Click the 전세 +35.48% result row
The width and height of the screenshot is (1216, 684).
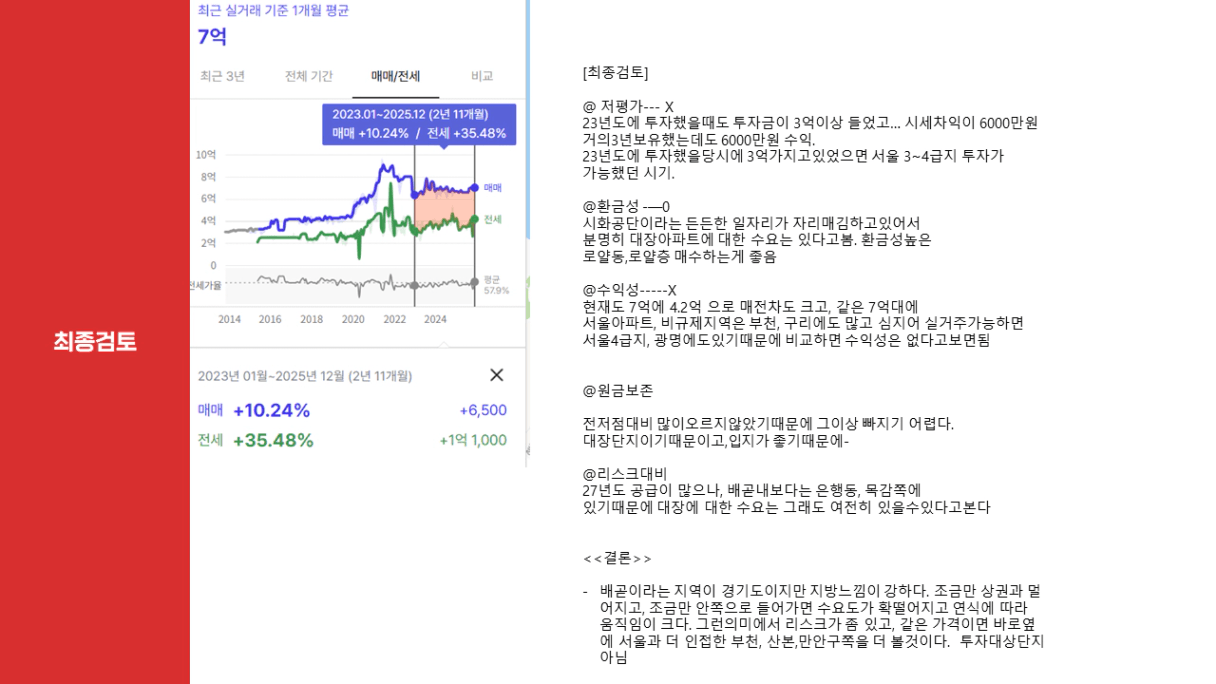point(352,440)
